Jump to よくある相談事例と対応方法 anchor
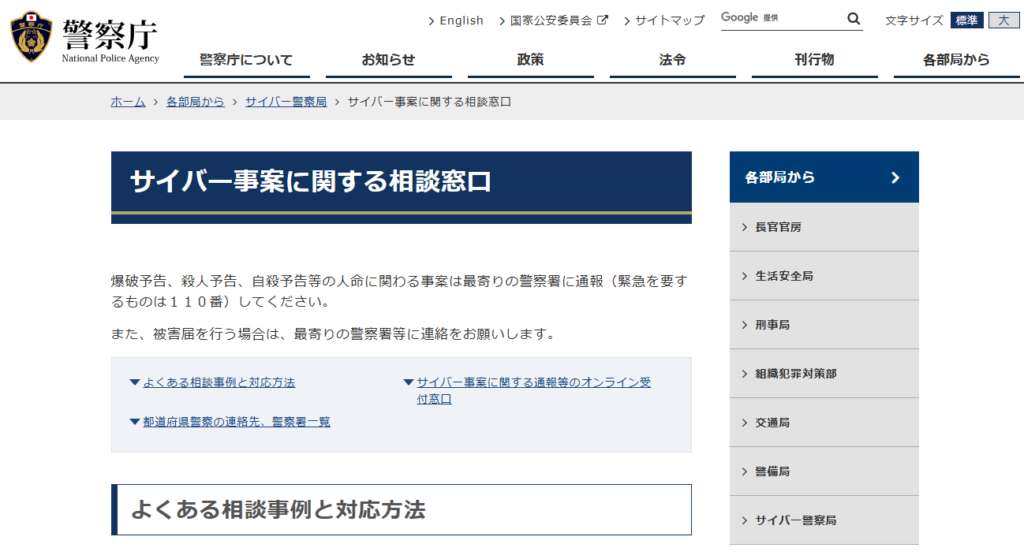This screenshot has width=1024, height=559. coord(218,382)
